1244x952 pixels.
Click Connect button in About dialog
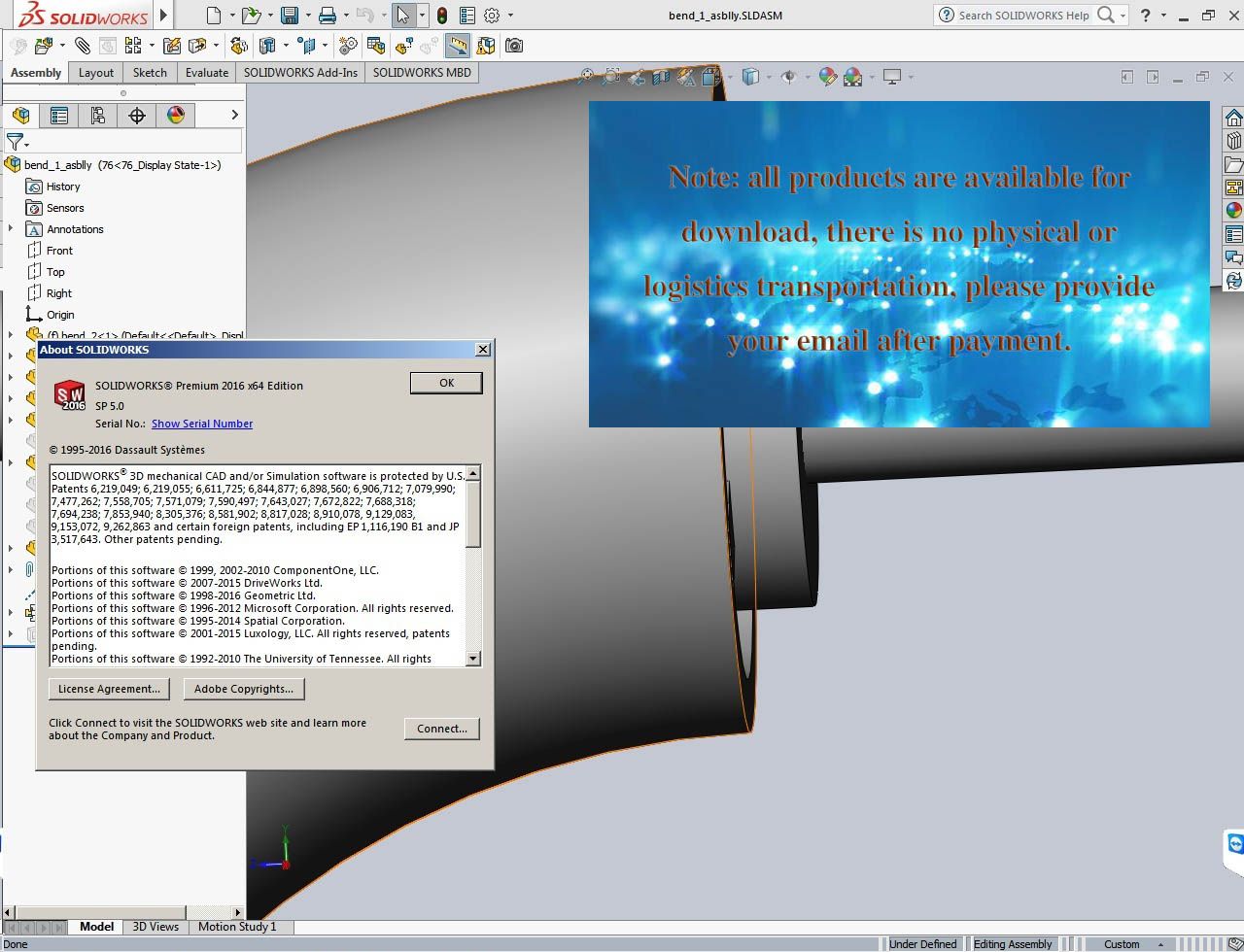pyautogui.click(x=442, y=729)
